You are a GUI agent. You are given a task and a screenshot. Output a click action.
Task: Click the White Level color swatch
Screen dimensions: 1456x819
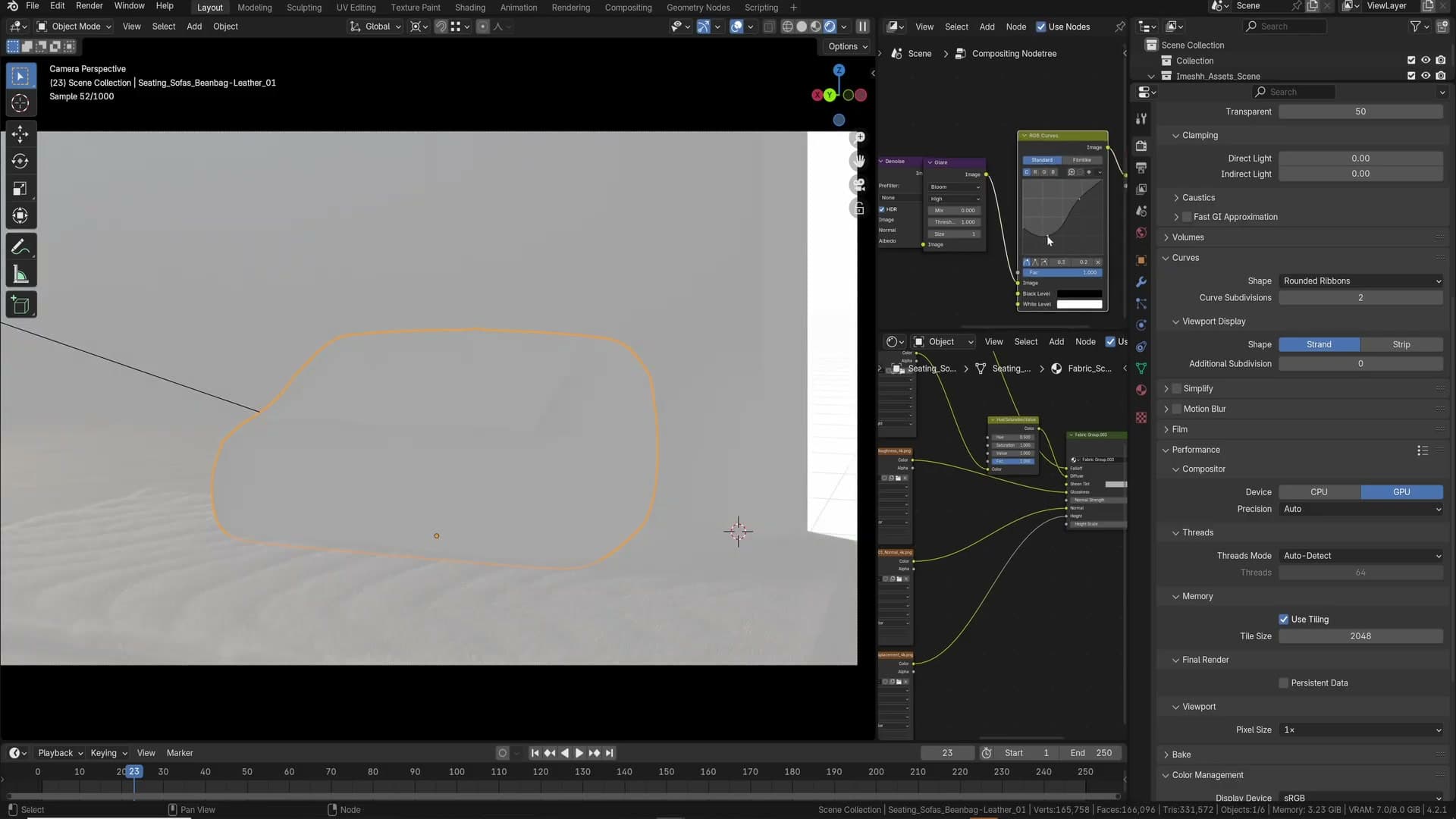pyautogui.click(x=1079, y=305)
